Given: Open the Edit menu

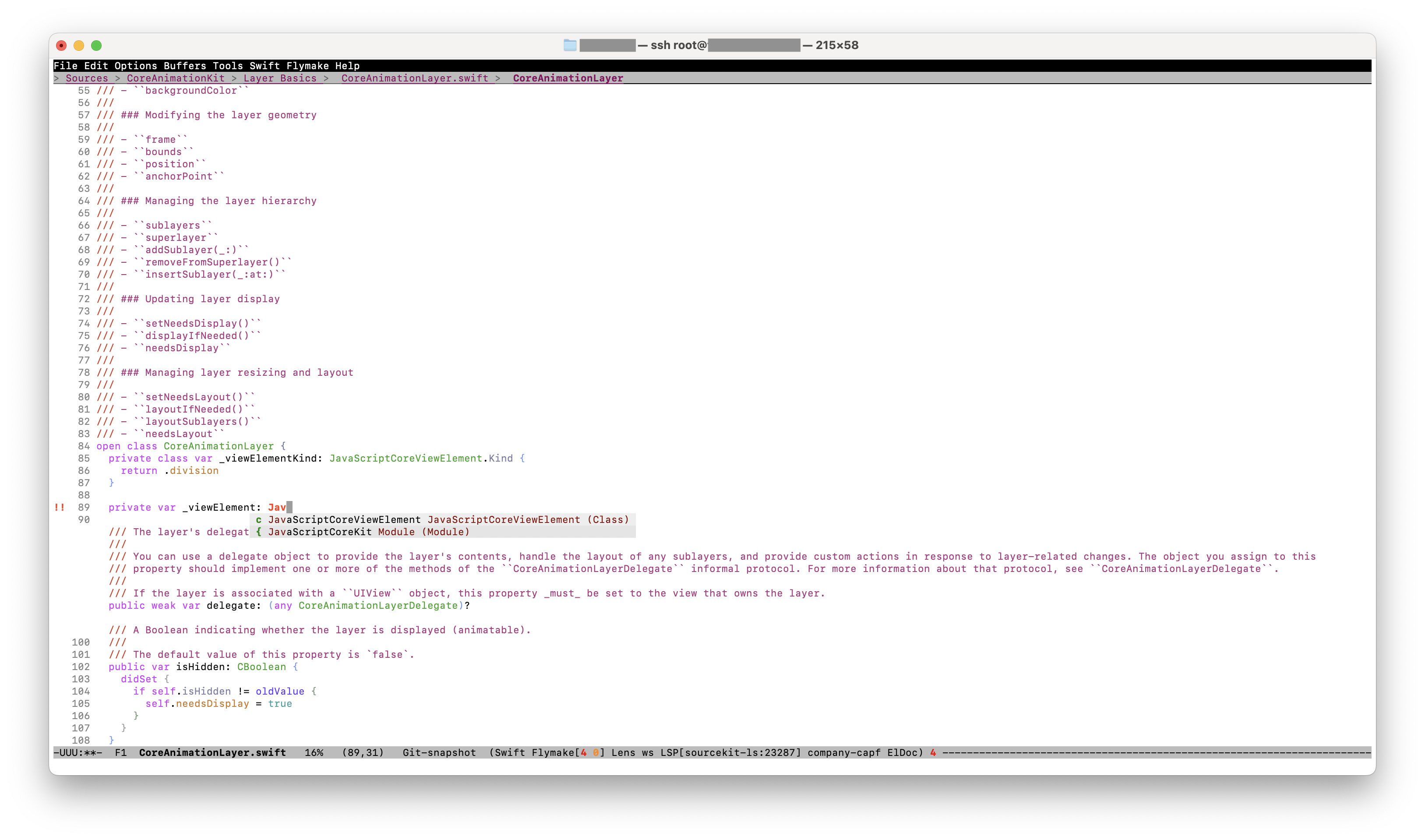Looking at the screenshot, I should [95, 66].
